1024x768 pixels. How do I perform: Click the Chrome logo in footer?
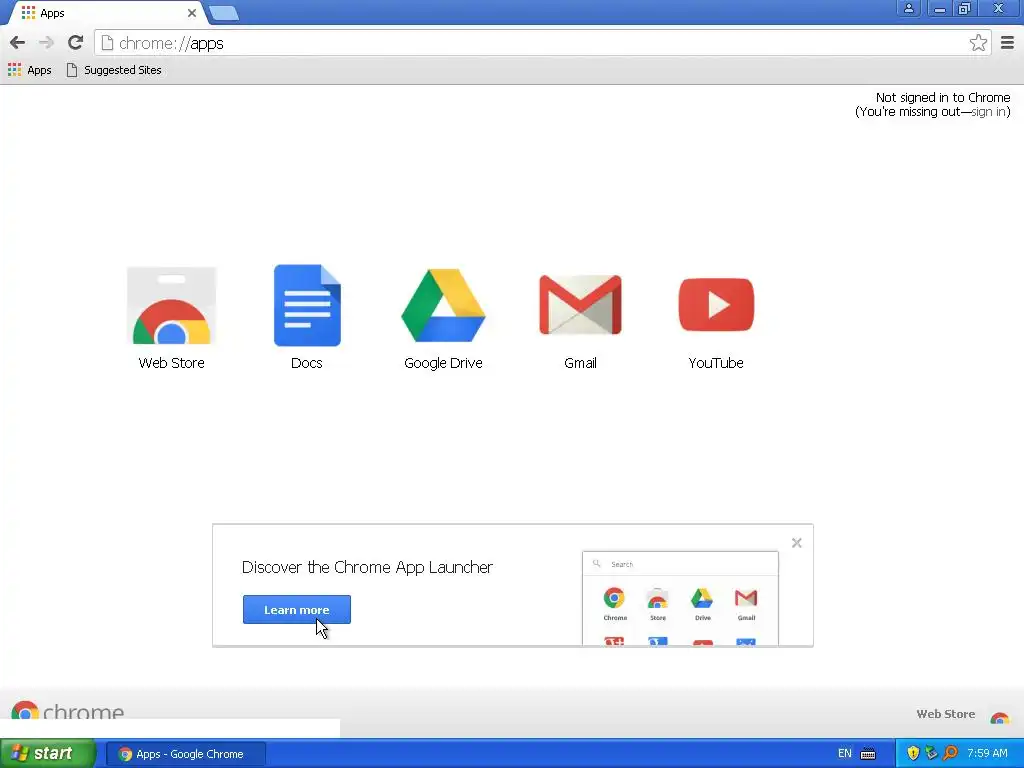[68, 711]
